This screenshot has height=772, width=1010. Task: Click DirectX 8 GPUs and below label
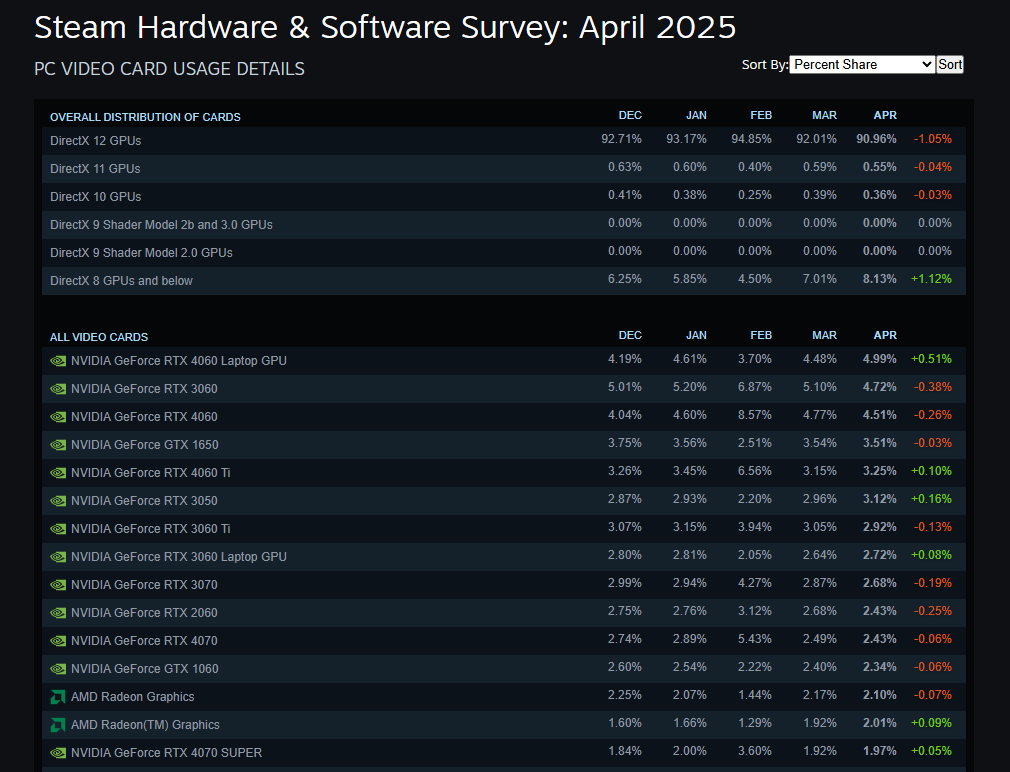[x=121, y=281]
